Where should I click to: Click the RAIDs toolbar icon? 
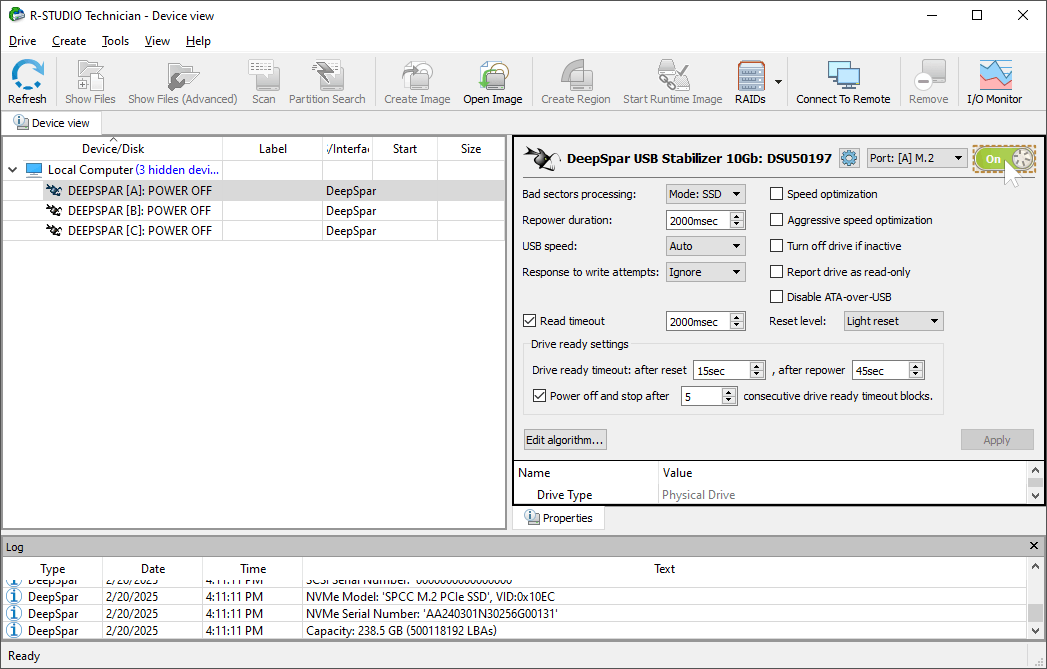751,81
